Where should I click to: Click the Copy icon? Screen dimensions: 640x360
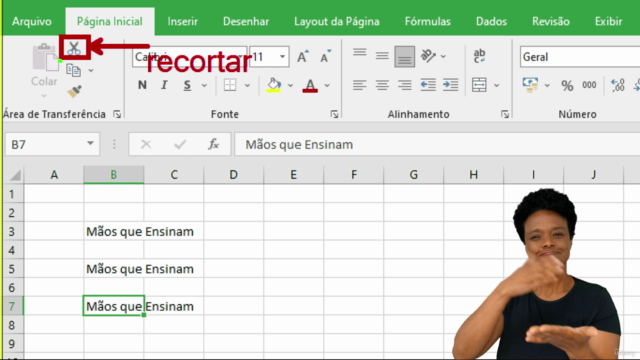tap(73, 70)
